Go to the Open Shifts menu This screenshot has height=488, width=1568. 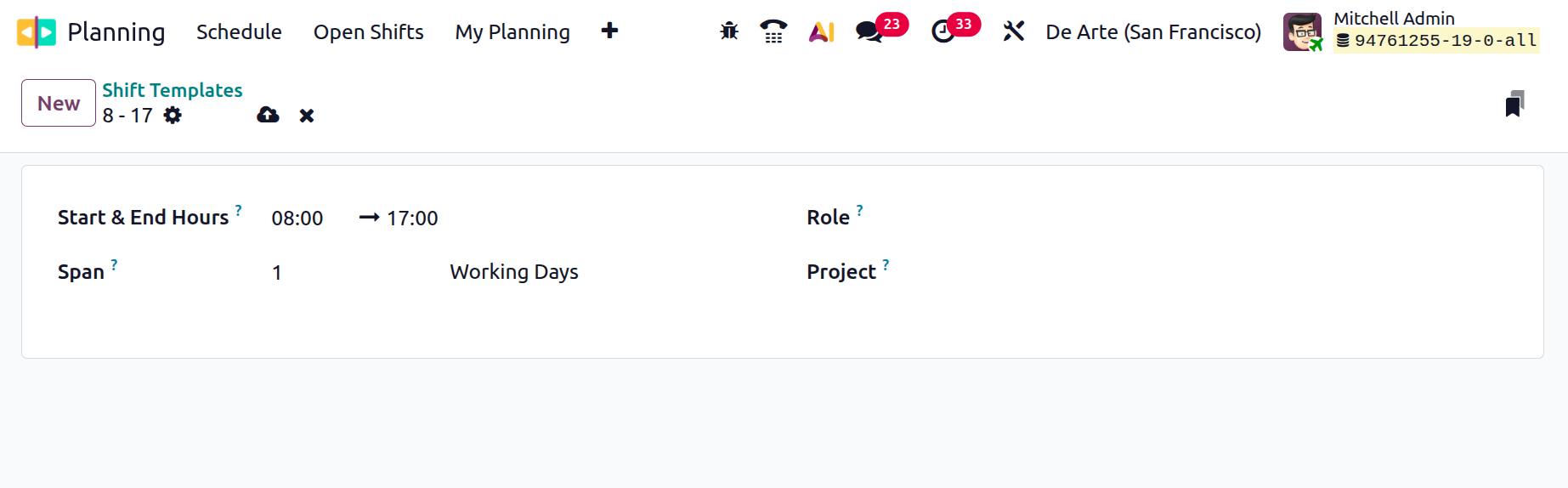click(x=368, y=32)
